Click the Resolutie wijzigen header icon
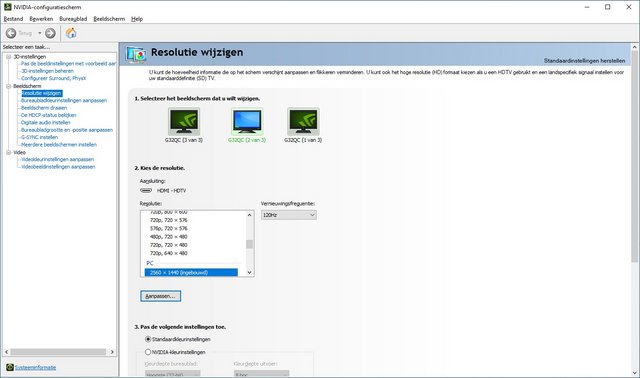640x378 pixels. (136, 54)
